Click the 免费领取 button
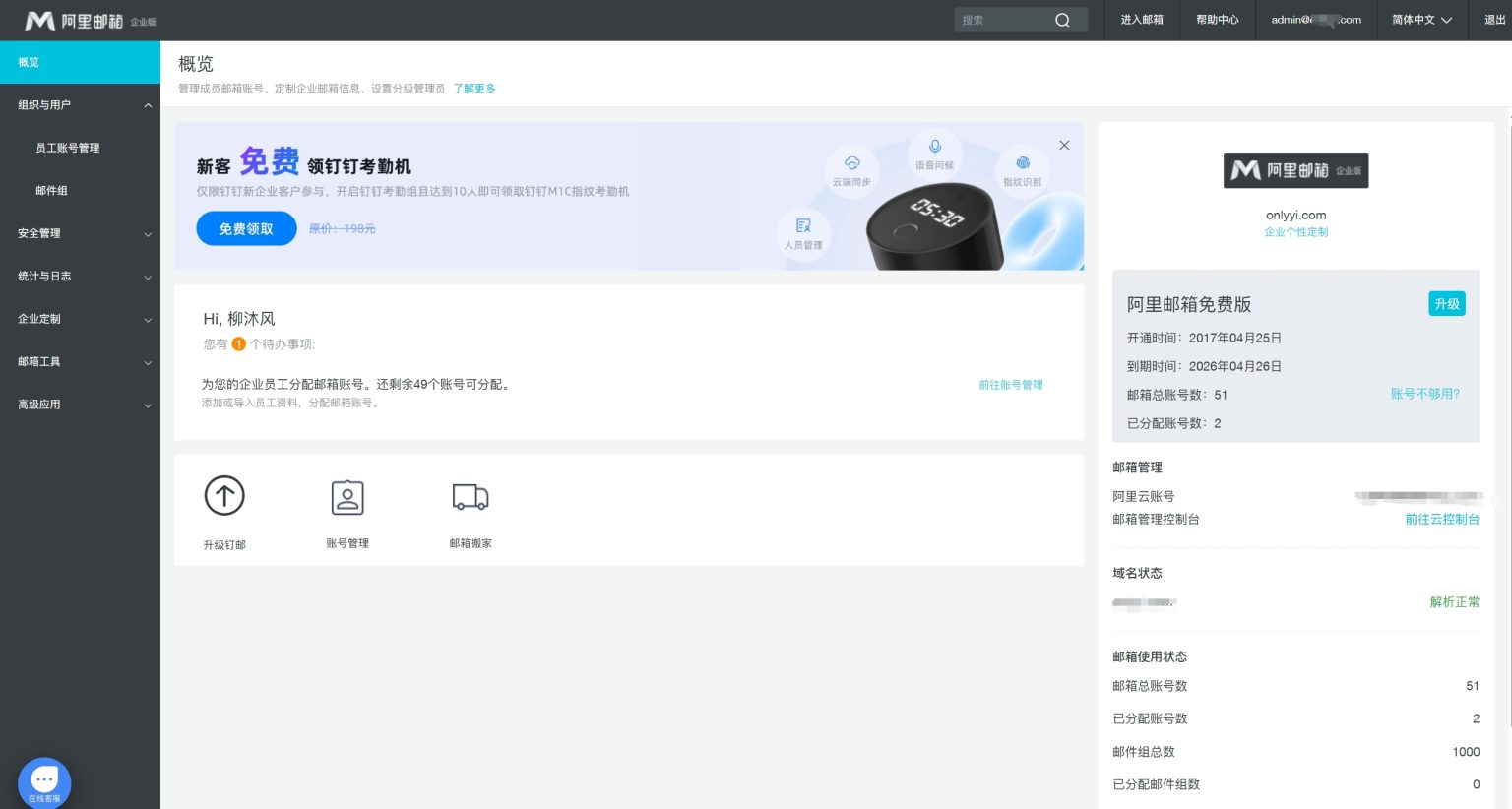 point(246,228)
